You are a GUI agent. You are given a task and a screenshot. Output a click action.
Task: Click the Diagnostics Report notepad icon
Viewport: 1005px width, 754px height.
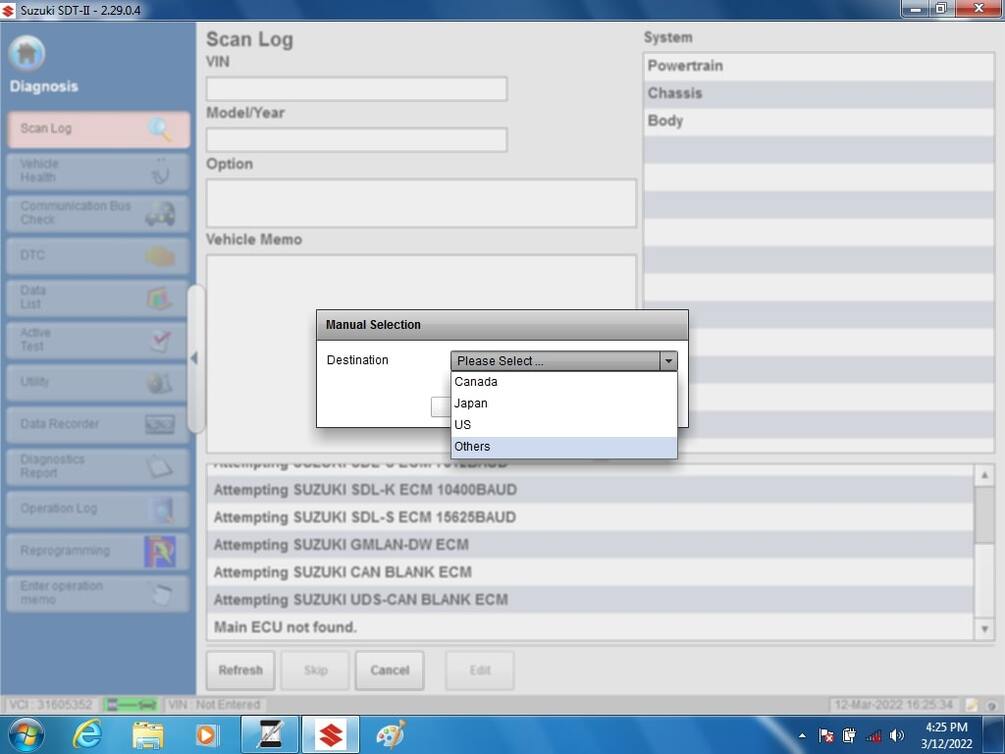pyautogui.click(x=160, y=467)
